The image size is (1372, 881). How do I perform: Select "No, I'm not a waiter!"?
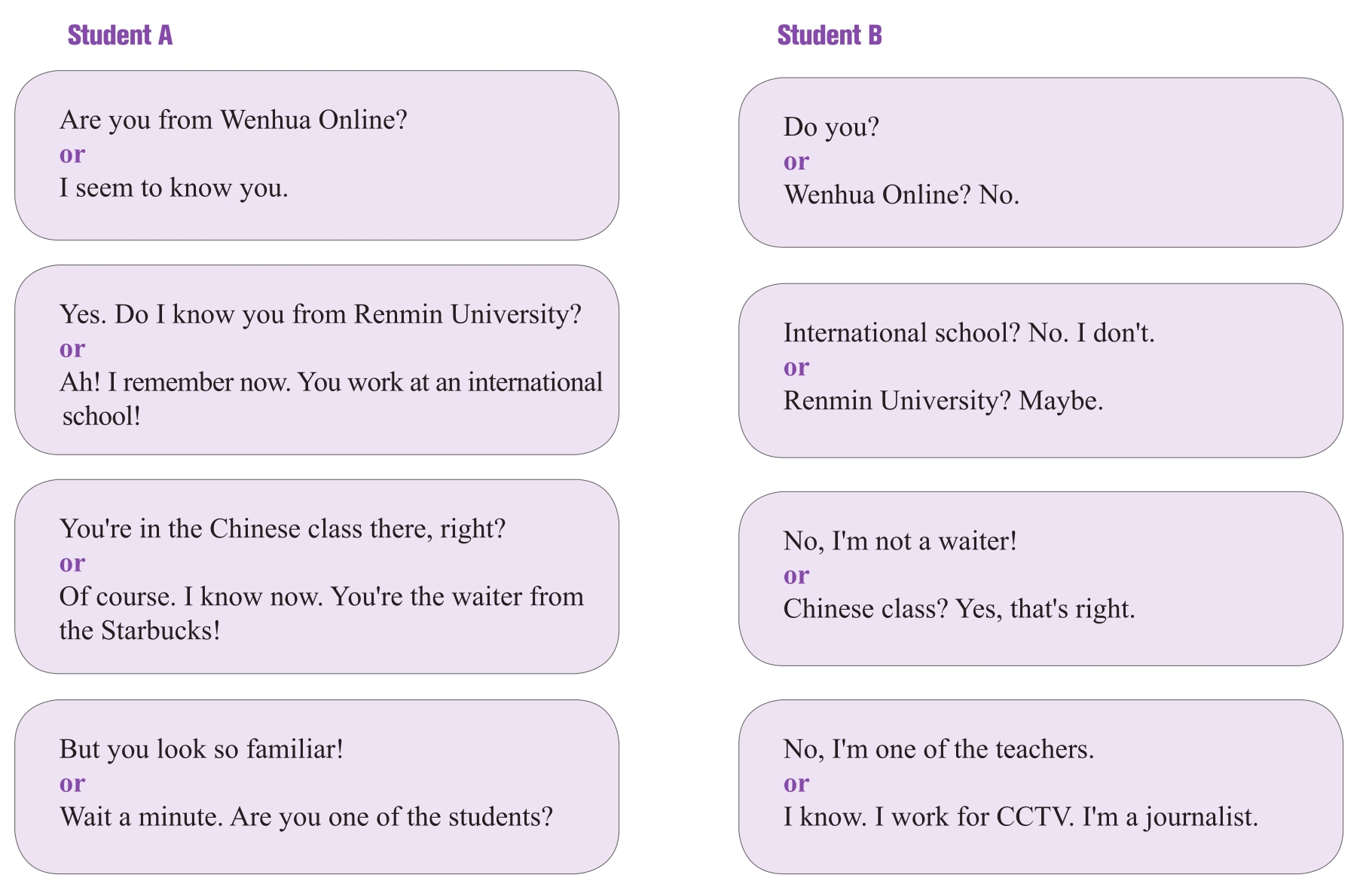(900, 541)
